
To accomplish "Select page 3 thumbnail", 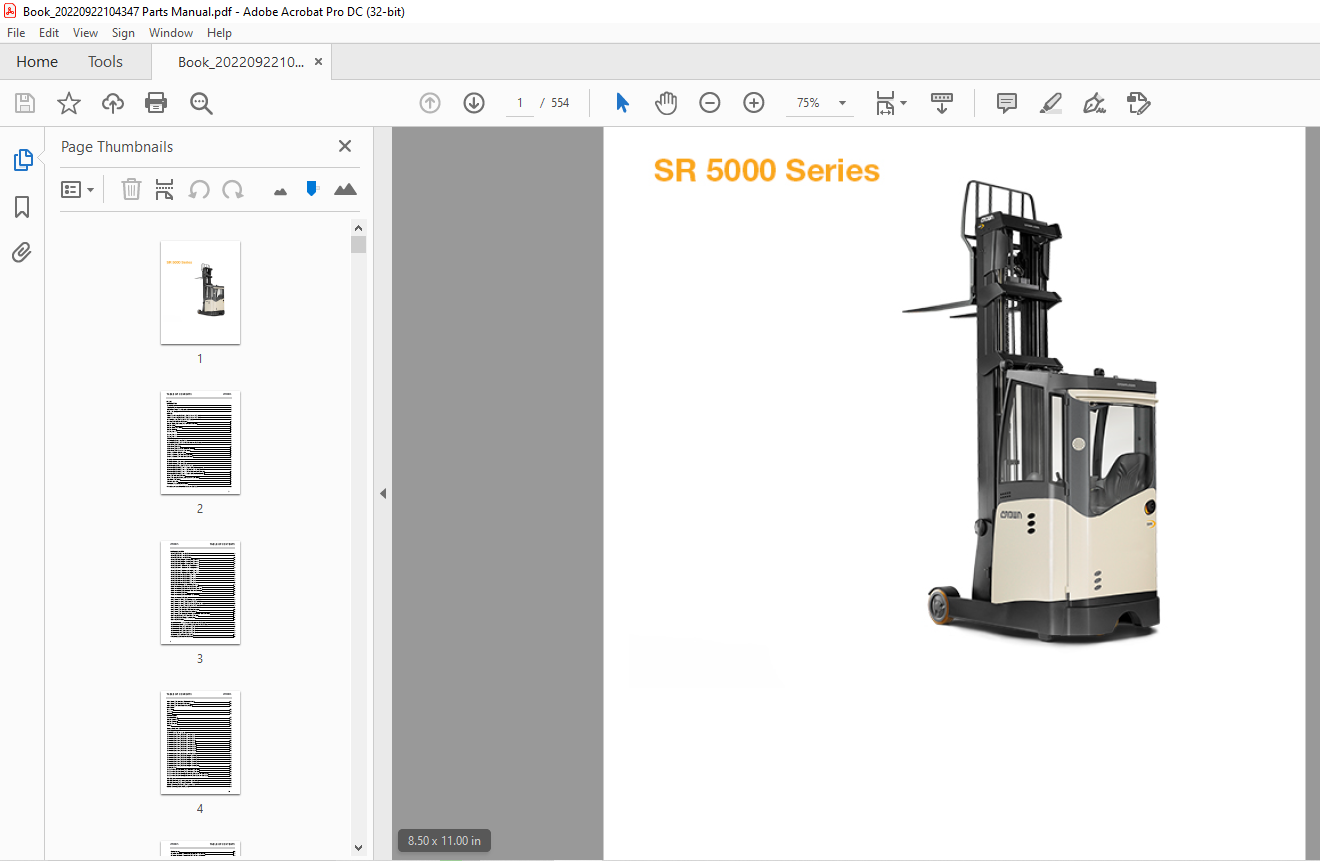I will point(200,592).
